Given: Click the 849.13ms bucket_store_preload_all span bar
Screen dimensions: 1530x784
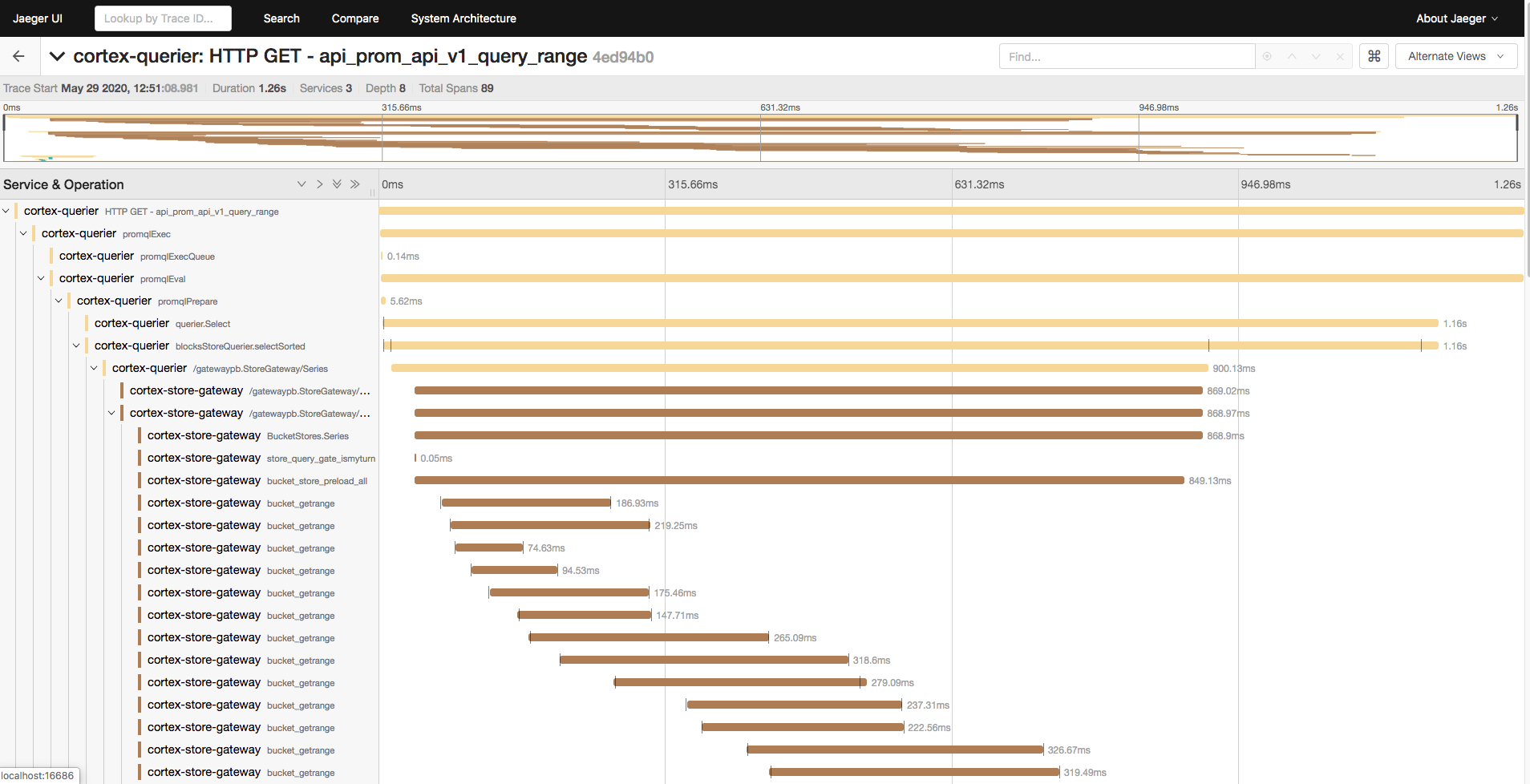Looking at the screenshot, I should click(799, 480).
